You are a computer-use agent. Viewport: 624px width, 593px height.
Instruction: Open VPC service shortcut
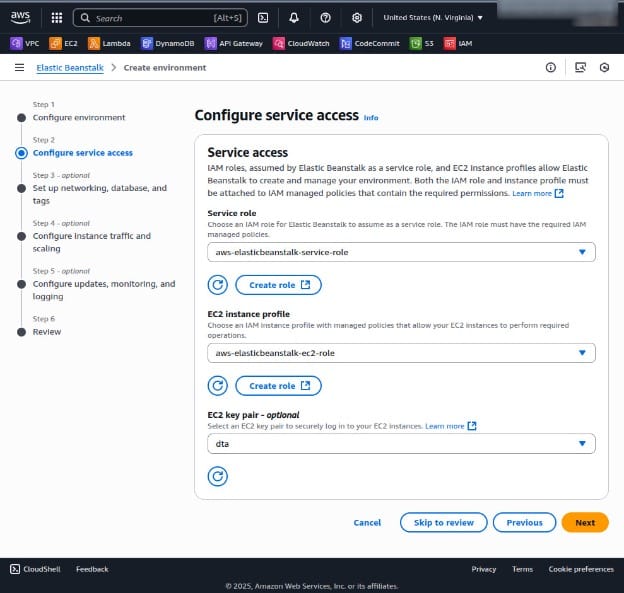(25, 43)
